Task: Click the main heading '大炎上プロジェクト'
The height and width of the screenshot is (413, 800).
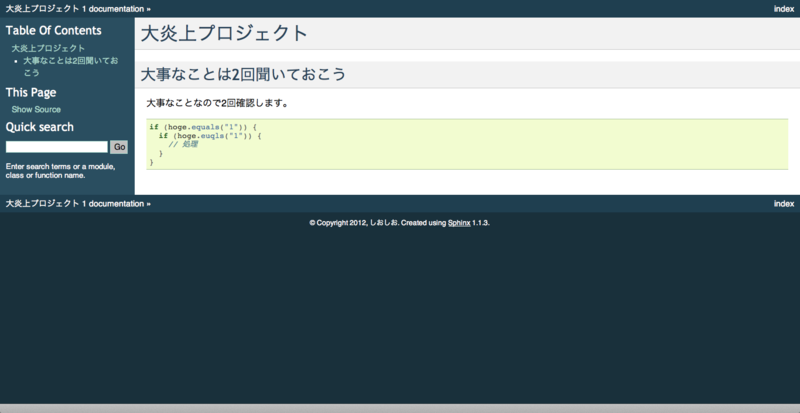Action: pos(224,34)
